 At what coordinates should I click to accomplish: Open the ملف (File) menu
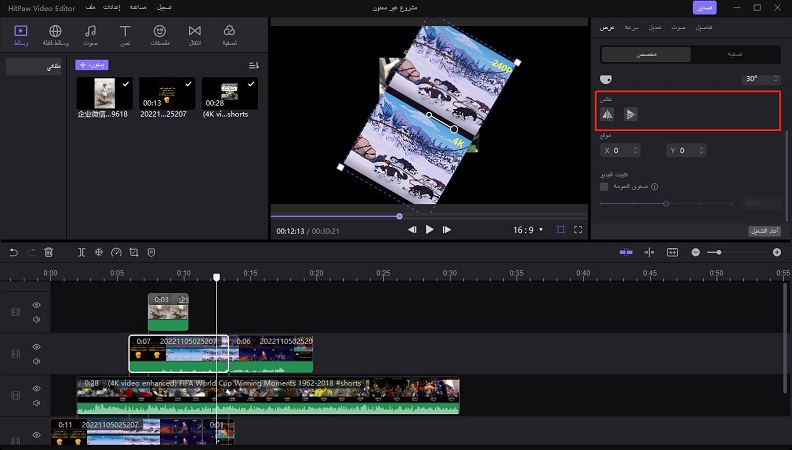[90, 7]
